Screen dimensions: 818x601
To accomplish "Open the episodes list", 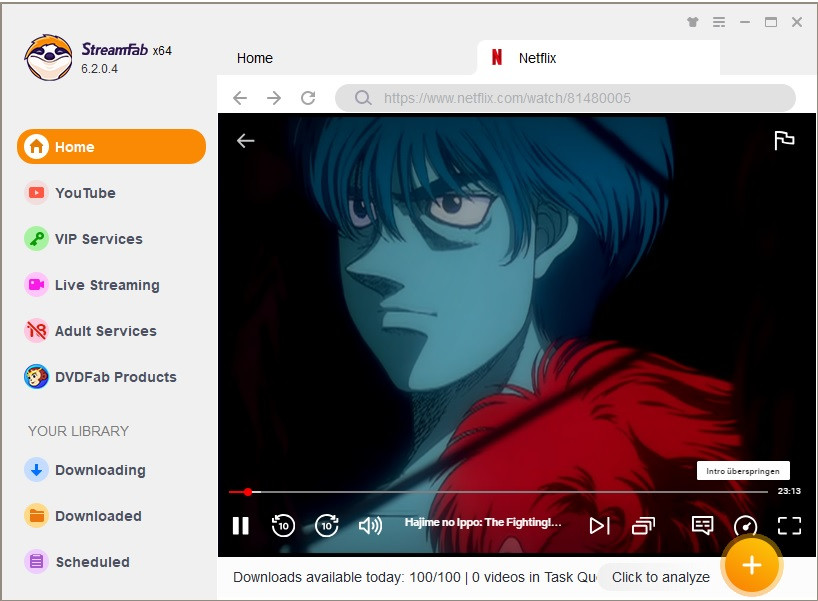I will 643,526.
